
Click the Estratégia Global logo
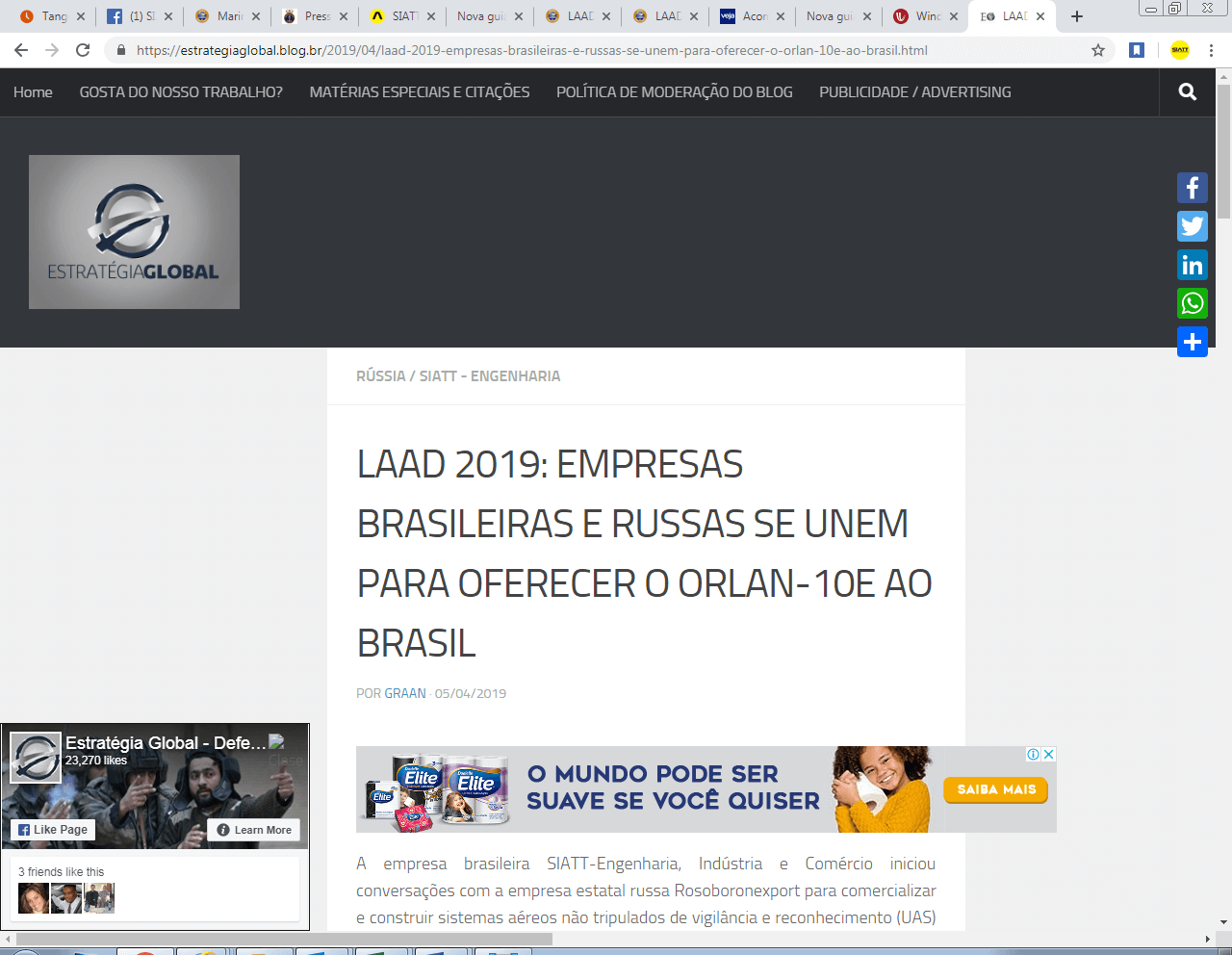[x=134, y=232]
